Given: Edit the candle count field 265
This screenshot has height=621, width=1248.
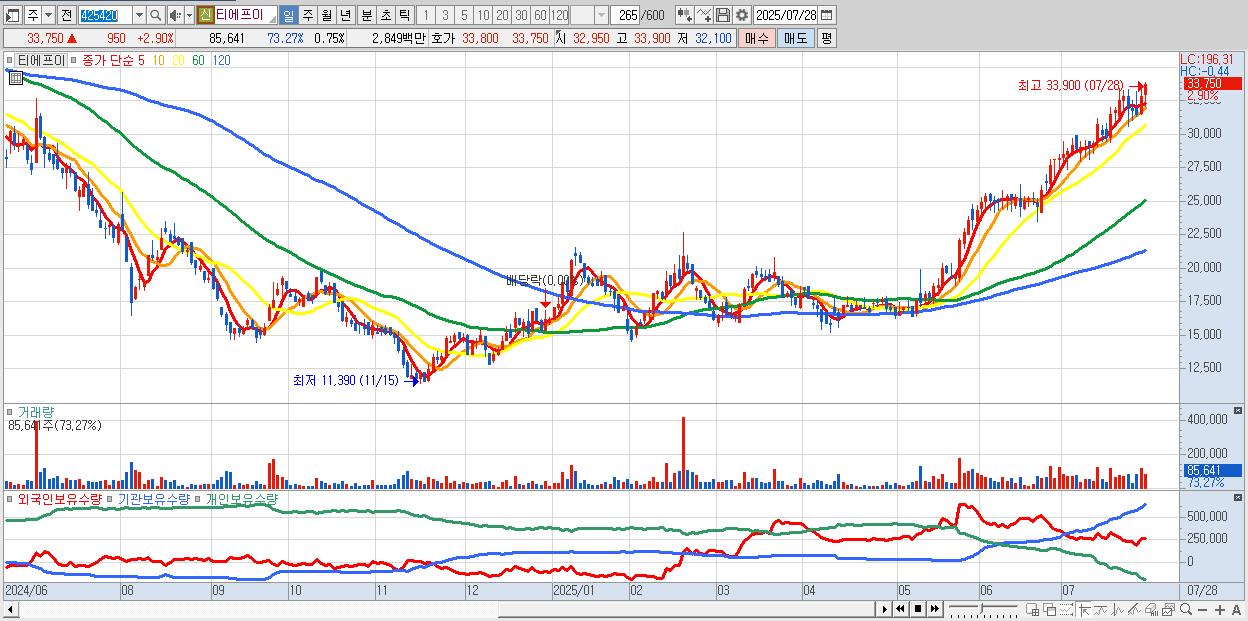Looking at the screenshot, I should tap(627, 15).
